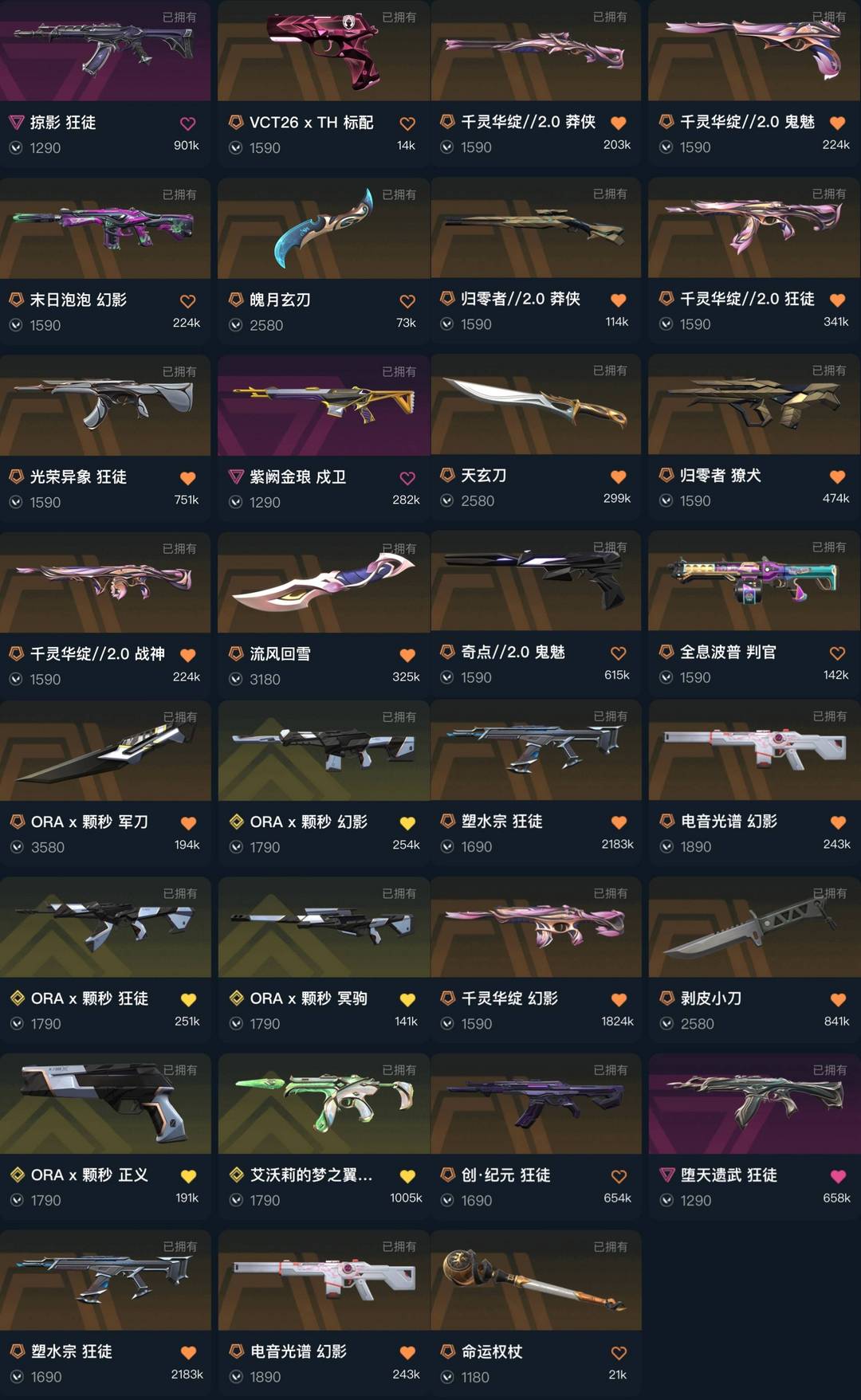The width and height of the screenshot is (861, 1400).
Task: Click the diamond tier icon beside ORA x 颗秒 幻影
Action: click(237, 822)
